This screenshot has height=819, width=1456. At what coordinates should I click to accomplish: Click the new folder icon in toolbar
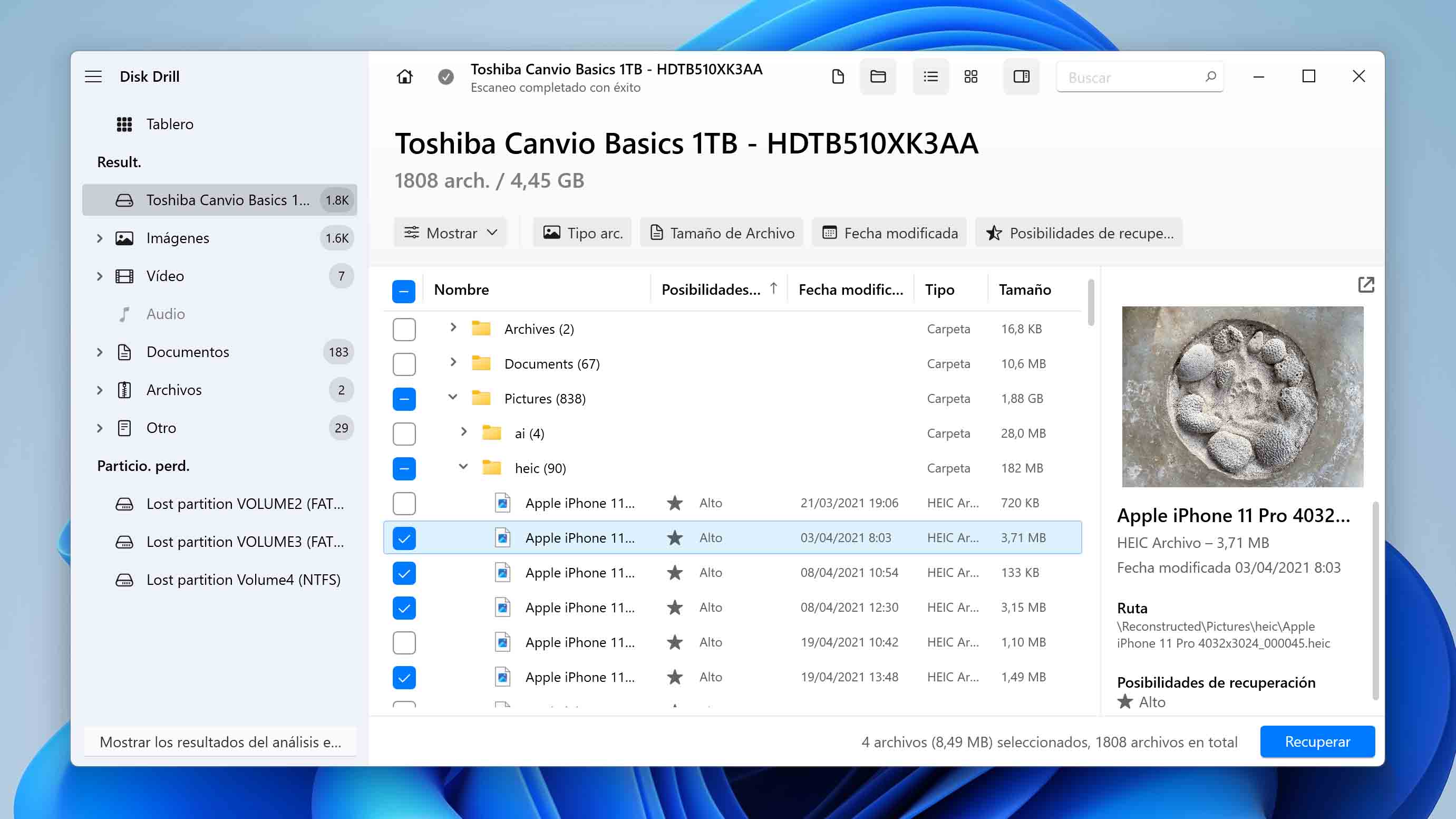[877, 76]
